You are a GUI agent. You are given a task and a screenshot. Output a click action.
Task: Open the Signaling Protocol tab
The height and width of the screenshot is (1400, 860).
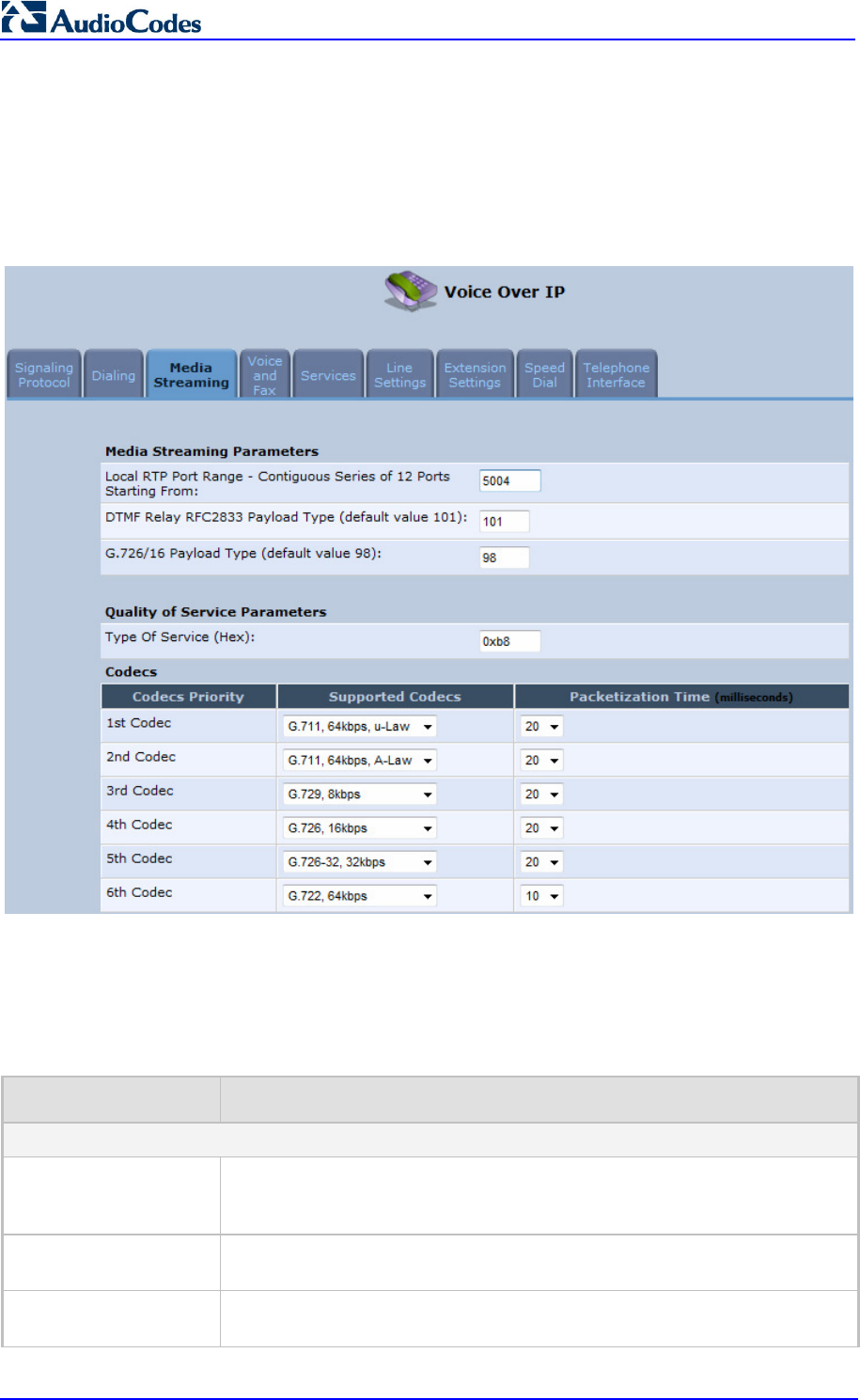(x=44, y=375)
